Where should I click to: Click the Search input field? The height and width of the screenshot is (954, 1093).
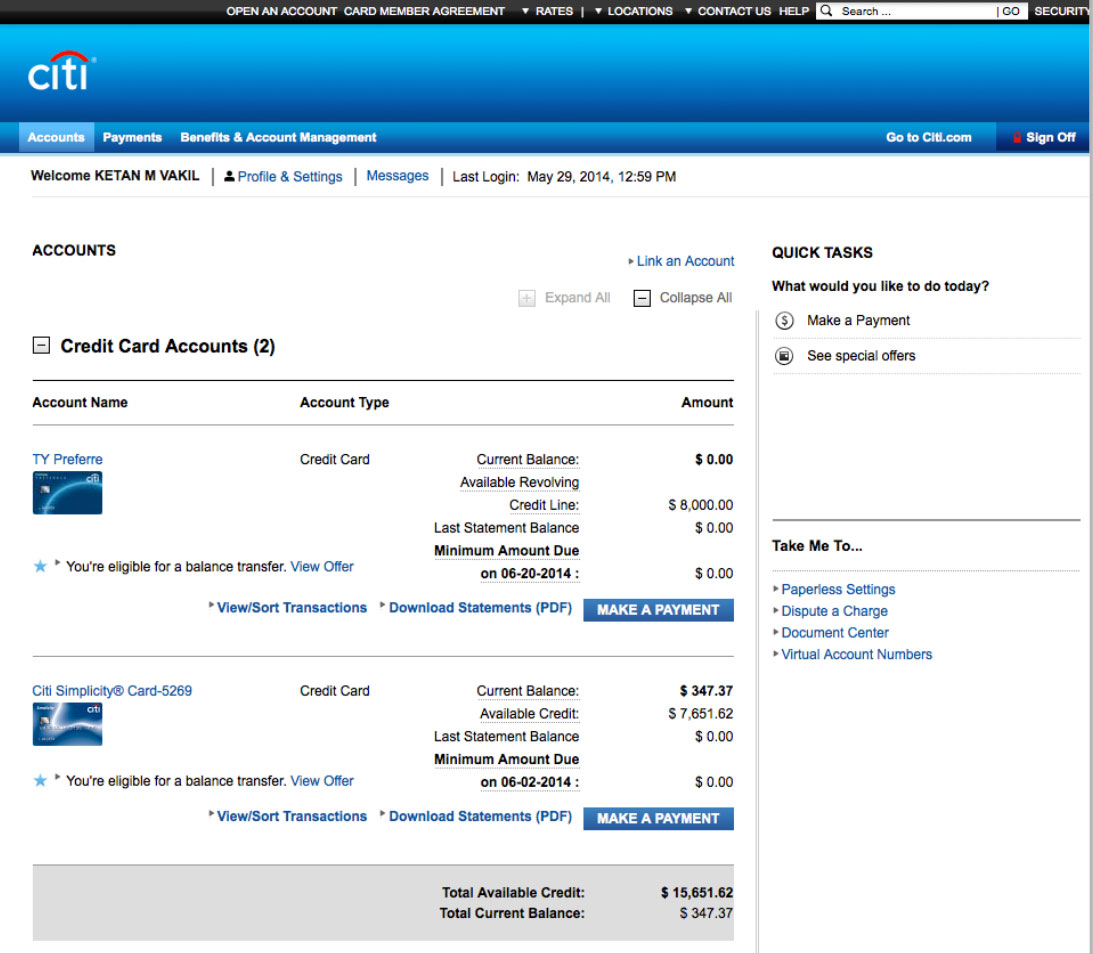(x=915, y=11)
